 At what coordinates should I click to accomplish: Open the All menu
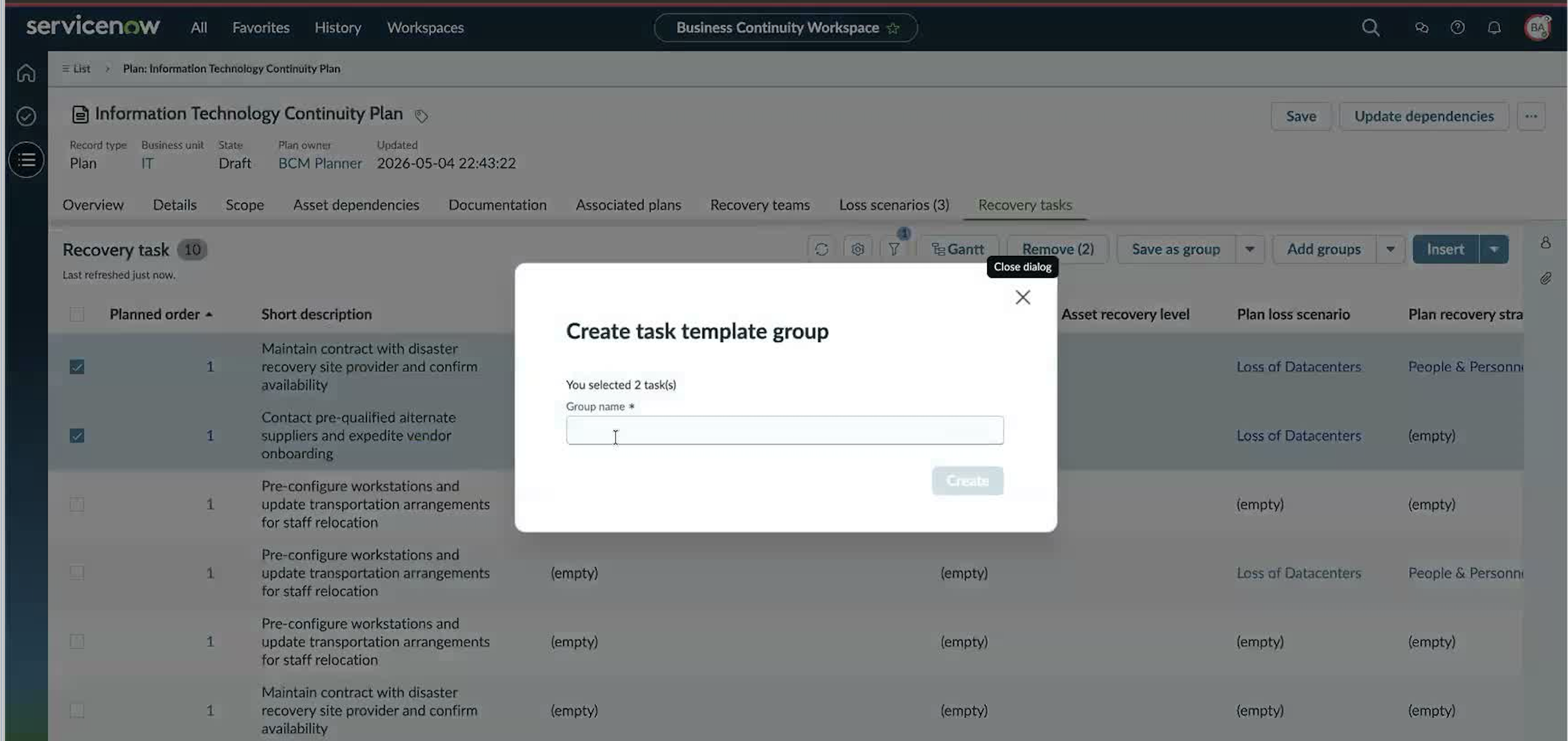tap(199, 28)
